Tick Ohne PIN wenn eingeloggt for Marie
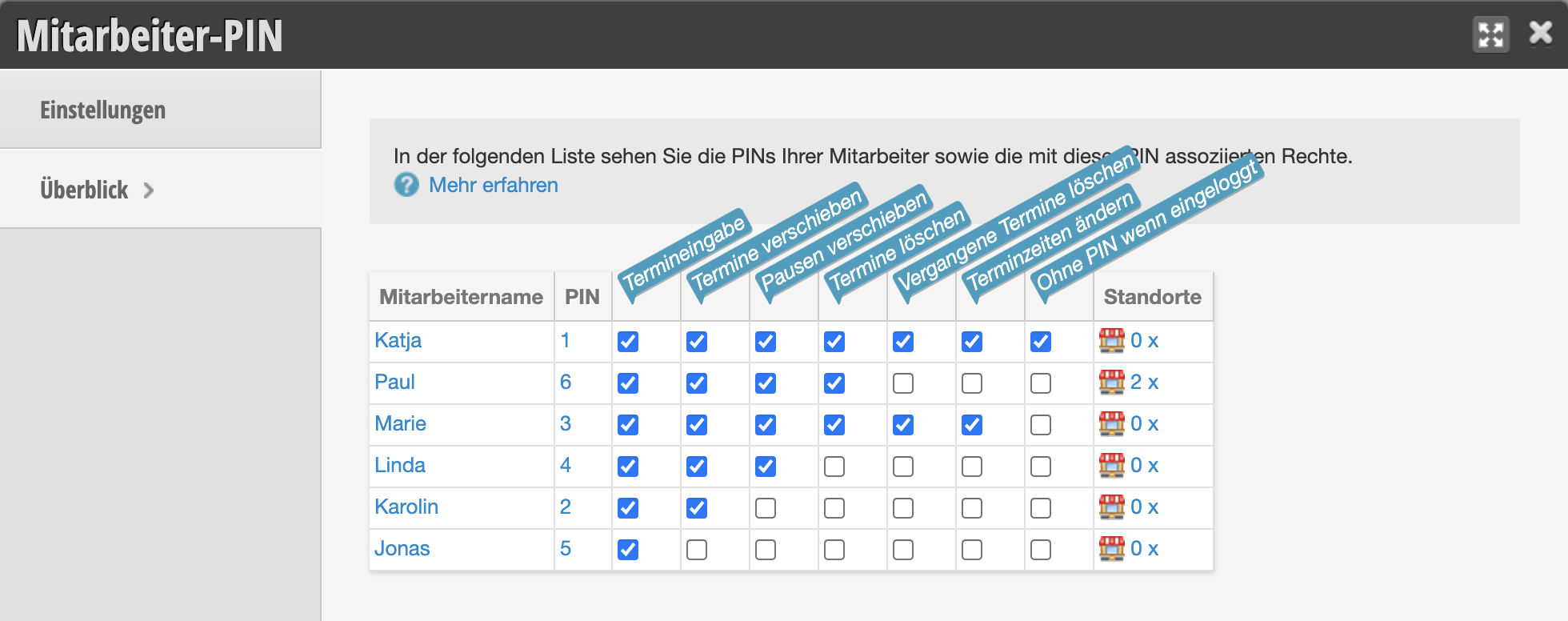The image size is (1568, 621). tap(1041, 425)
